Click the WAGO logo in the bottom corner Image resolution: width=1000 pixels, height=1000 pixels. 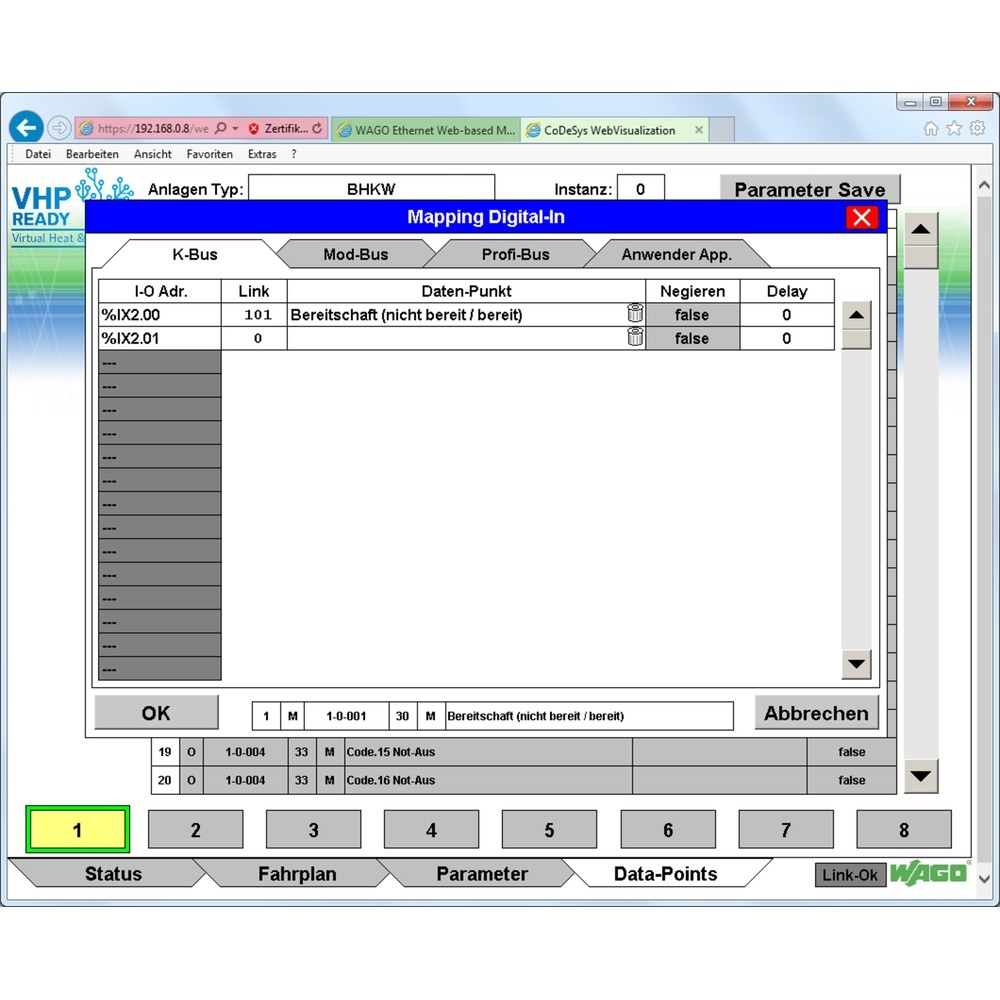point(930,874)
